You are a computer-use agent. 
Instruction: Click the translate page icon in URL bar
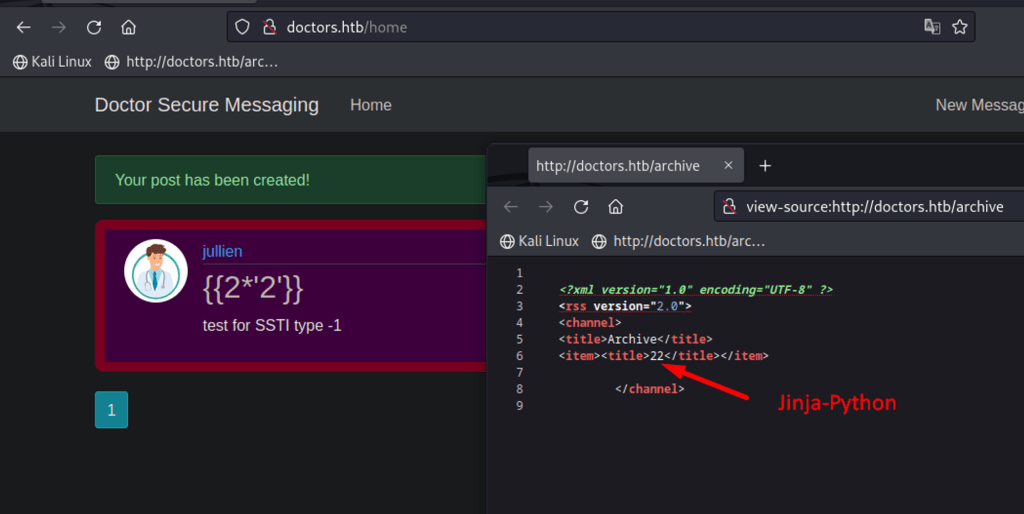932,27
